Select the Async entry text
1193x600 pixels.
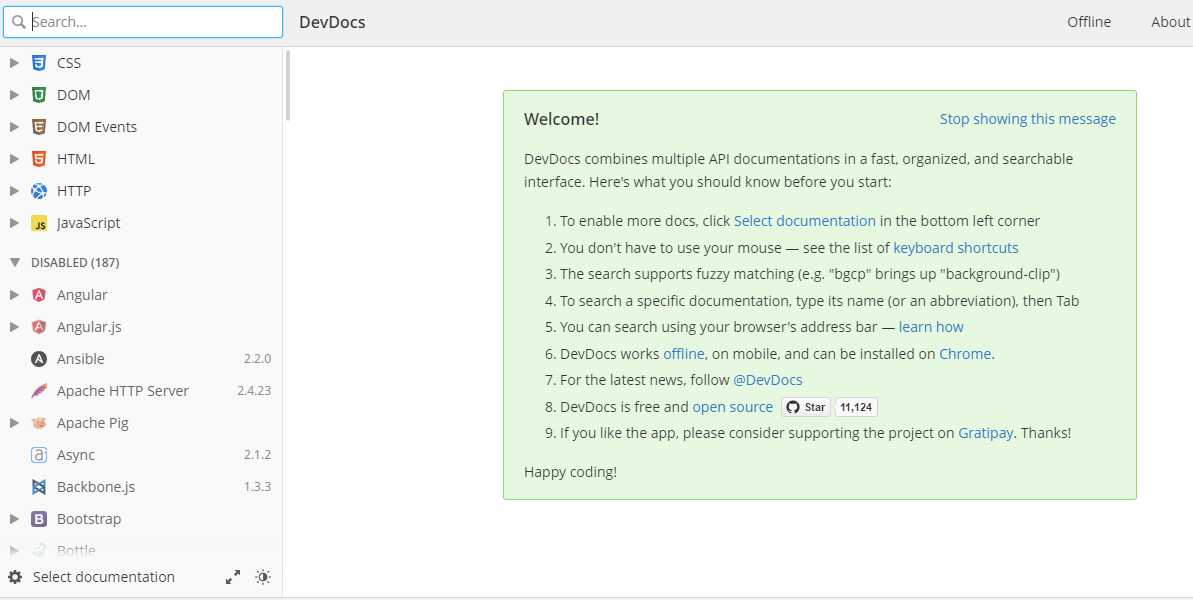(x=76, y=455)
